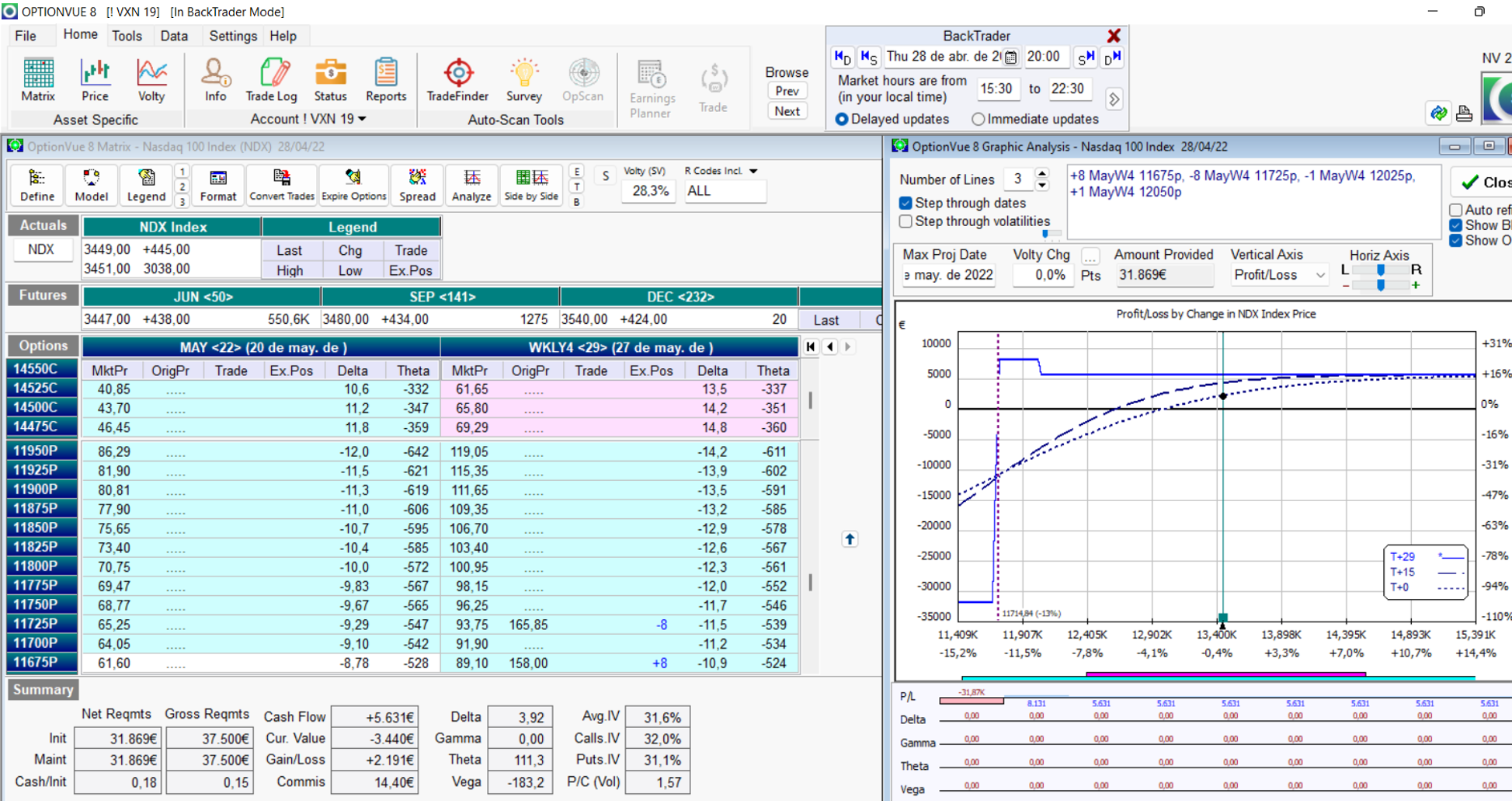
Task: Enable Step through volatilities checkbox
Action: [905, 221]
